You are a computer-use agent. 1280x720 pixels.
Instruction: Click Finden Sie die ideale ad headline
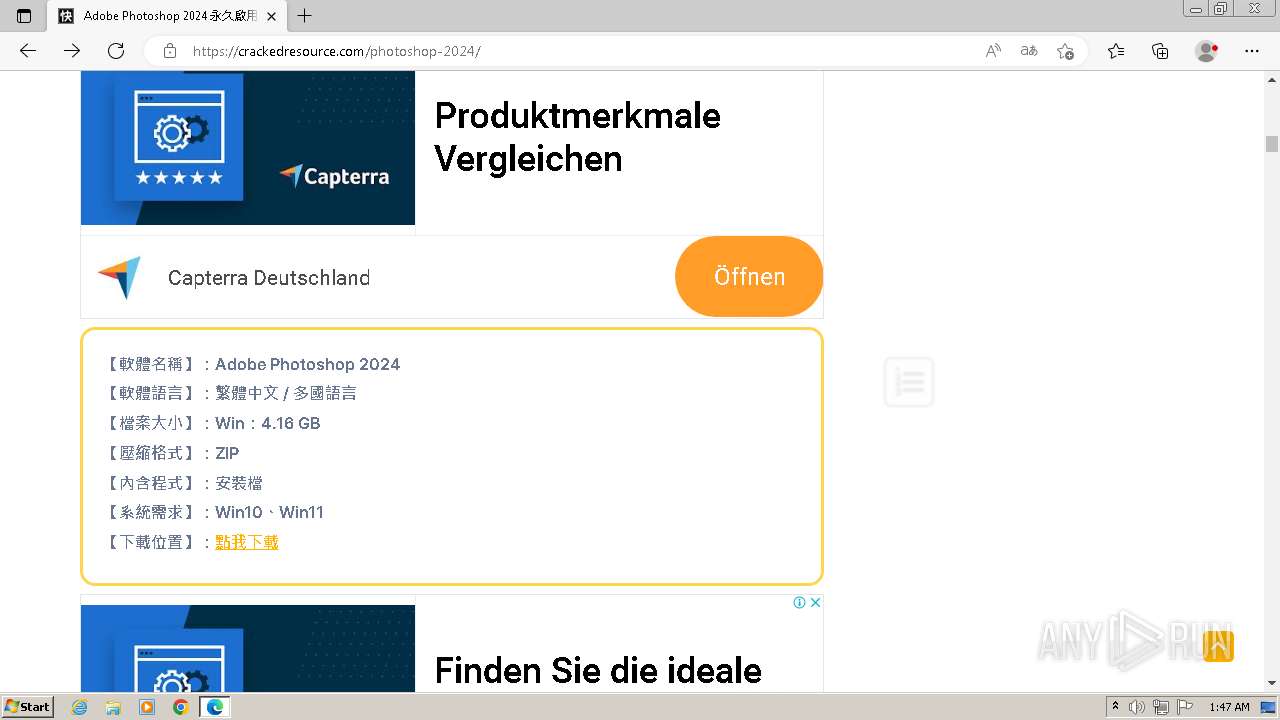(x=598, y=670)
